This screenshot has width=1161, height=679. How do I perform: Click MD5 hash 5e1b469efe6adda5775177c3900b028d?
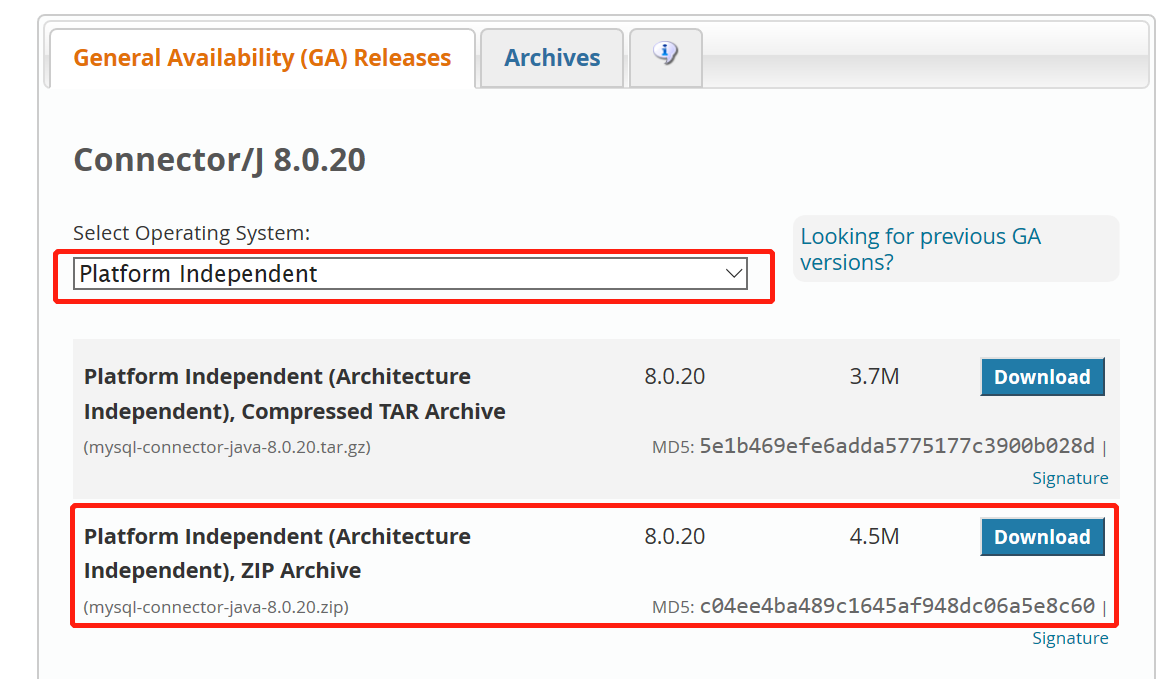(897, 446)
